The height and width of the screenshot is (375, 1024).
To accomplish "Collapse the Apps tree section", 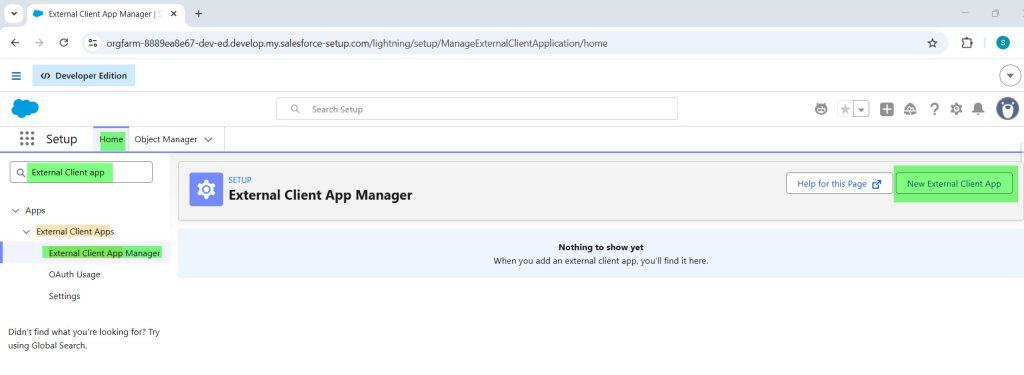I will click(x=16, y=210).
